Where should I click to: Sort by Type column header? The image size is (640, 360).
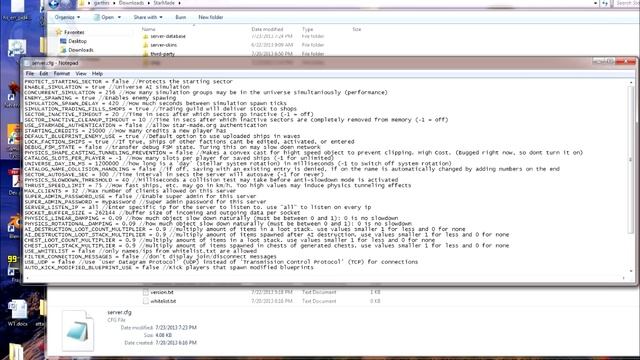pos(307,29)
